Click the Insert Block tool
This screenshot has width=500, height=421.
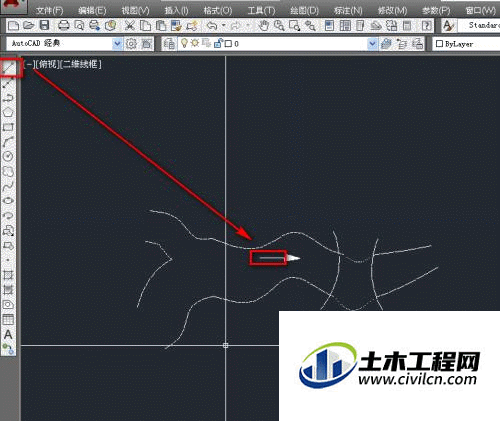pos(8,230)
